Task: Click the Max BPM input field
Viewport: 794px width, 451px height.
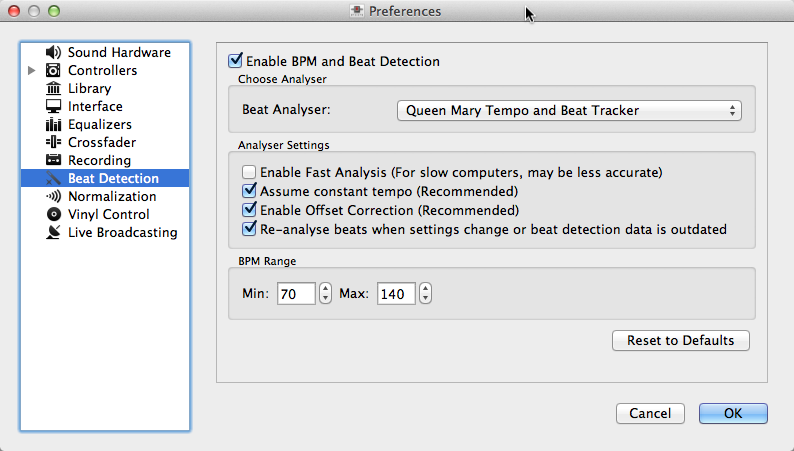Action: click(397, 294)
